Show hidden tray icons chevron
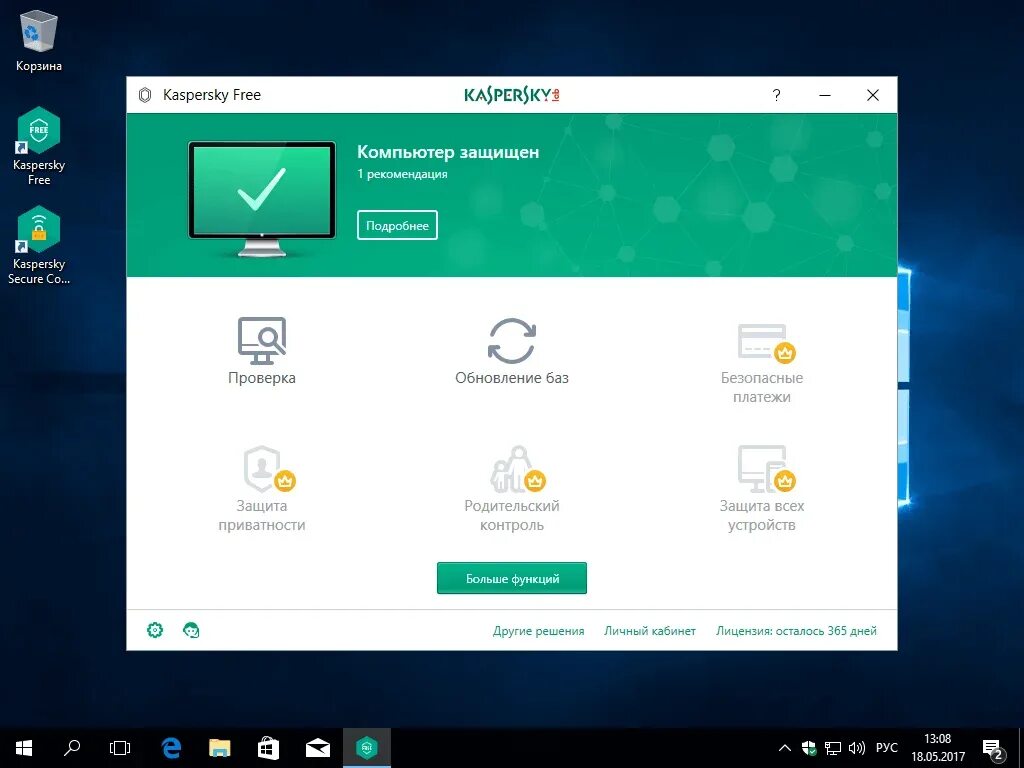The image size is (1024, 768). point(785,748)
